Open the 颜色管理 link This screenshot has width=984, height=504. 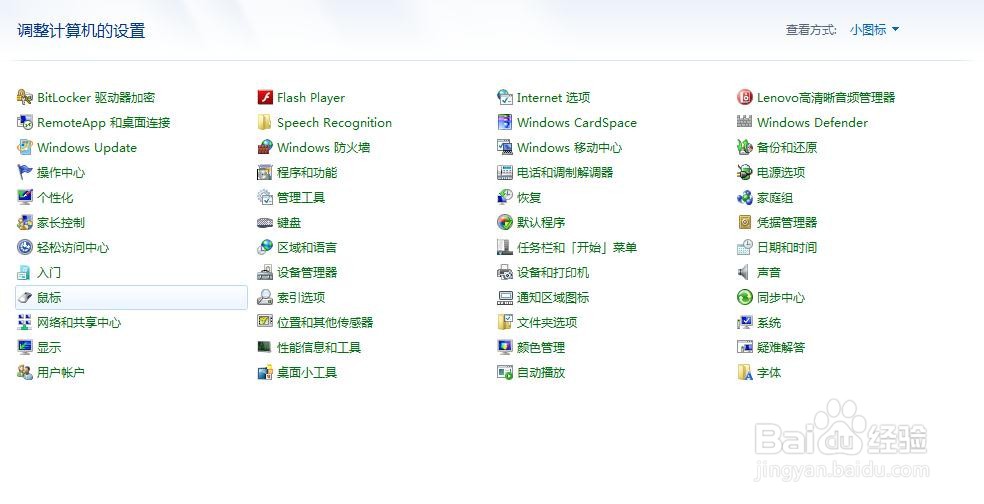click(541, 347)
